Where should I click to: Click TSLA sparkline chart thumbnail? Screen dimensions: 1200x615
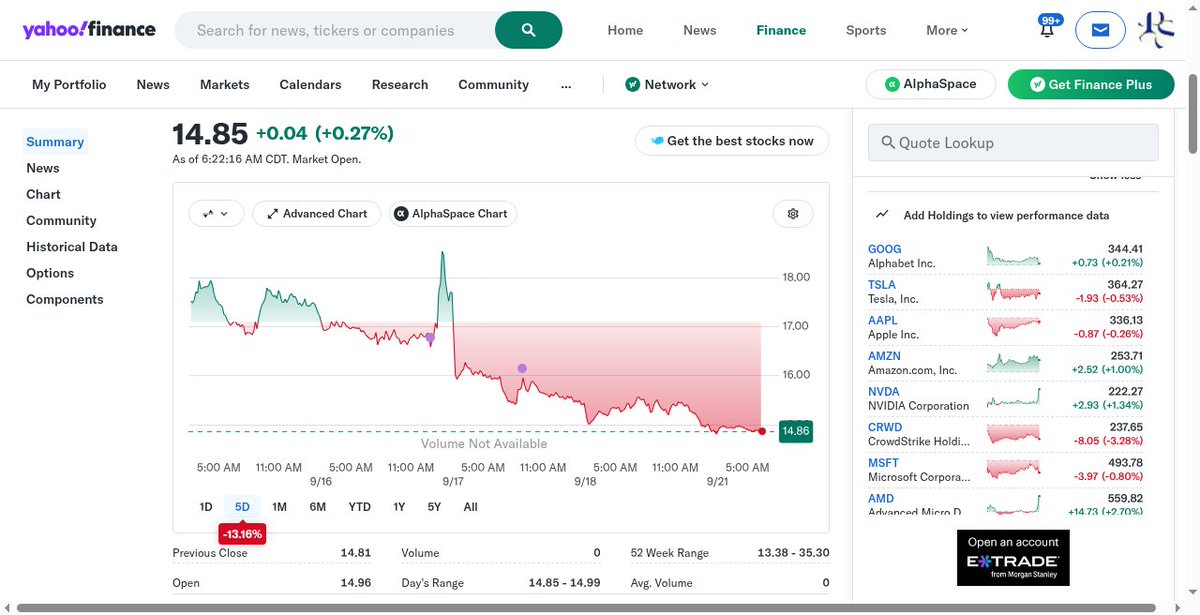click(1013, 291)
